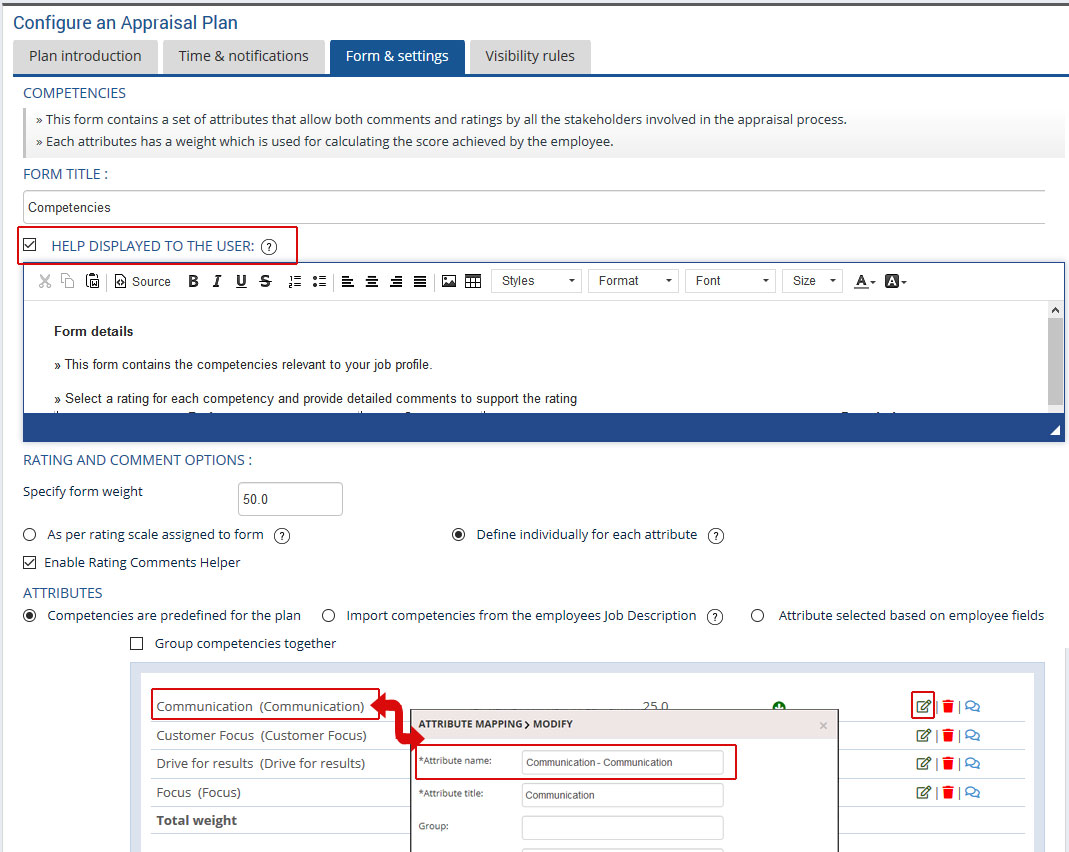
Task: Click Customer Focus attribute row text
Action: 261,735
